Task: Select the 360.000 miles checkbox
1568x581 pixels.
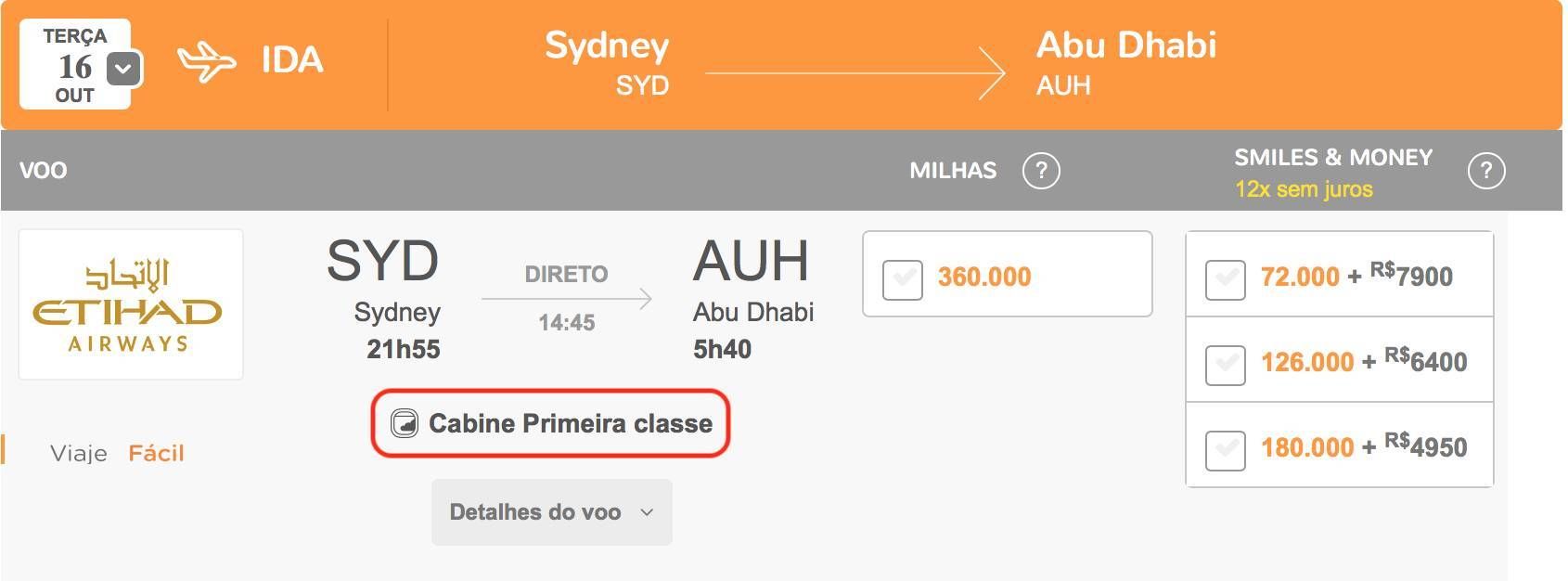Action: coord(903,280)
